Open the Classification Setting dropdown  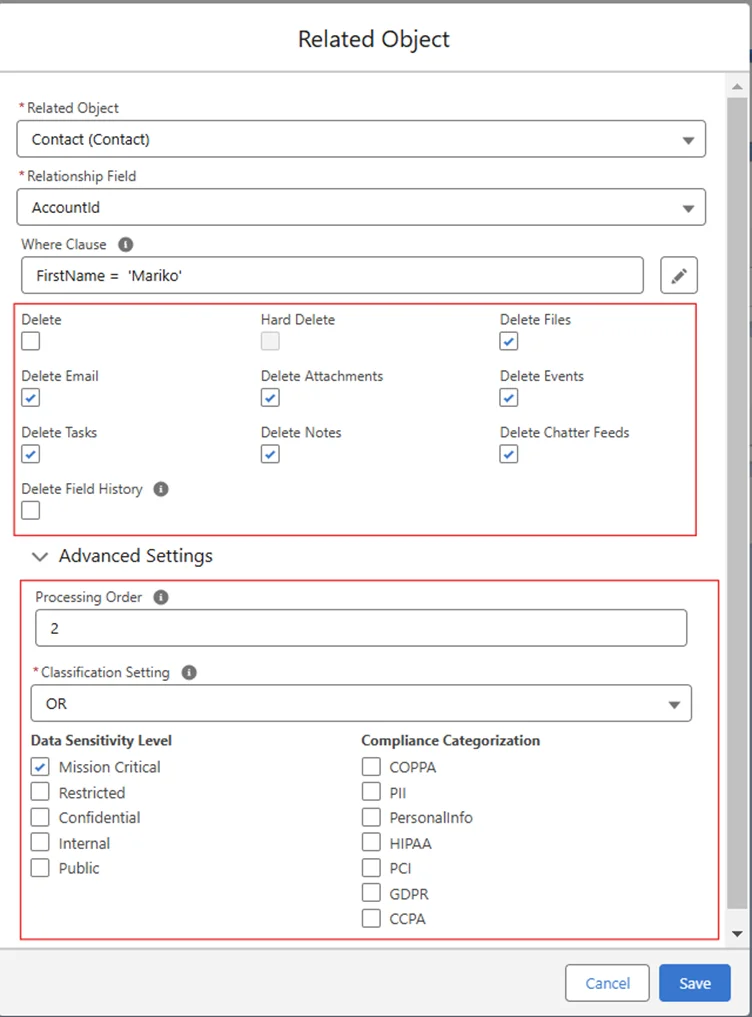coord(361,704)
